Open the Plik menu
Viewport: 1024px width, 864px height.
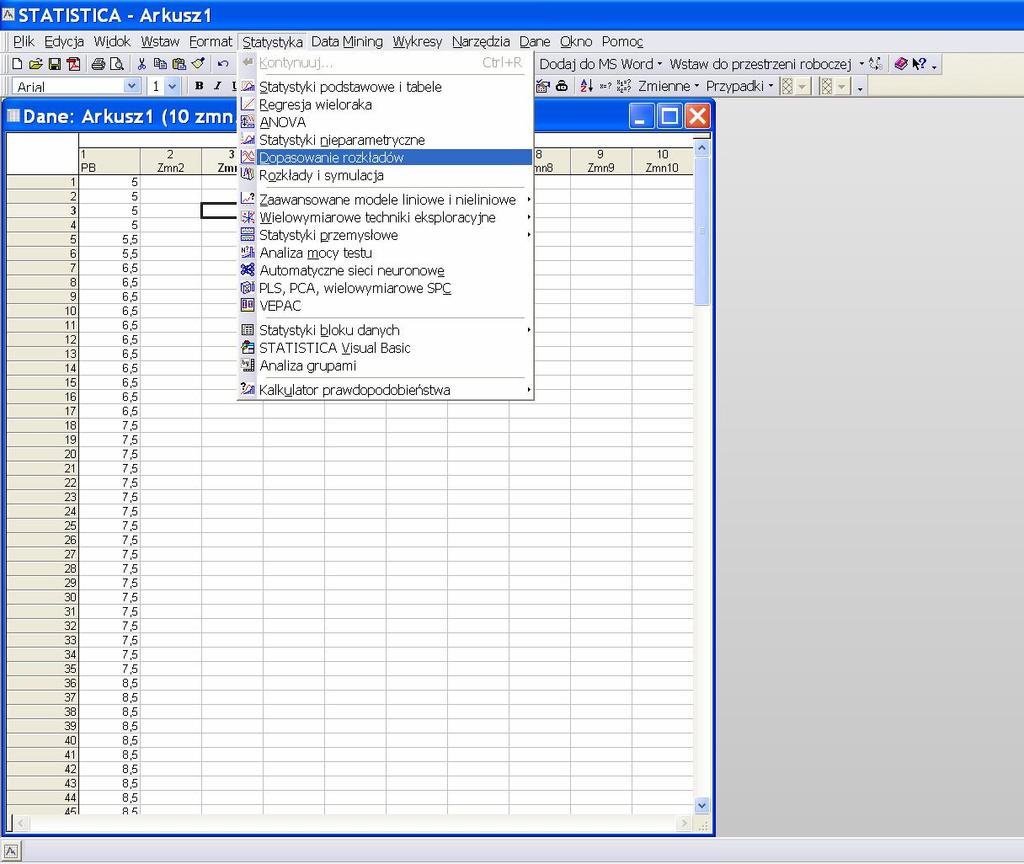pyautogui.click(x=24, y=42)
